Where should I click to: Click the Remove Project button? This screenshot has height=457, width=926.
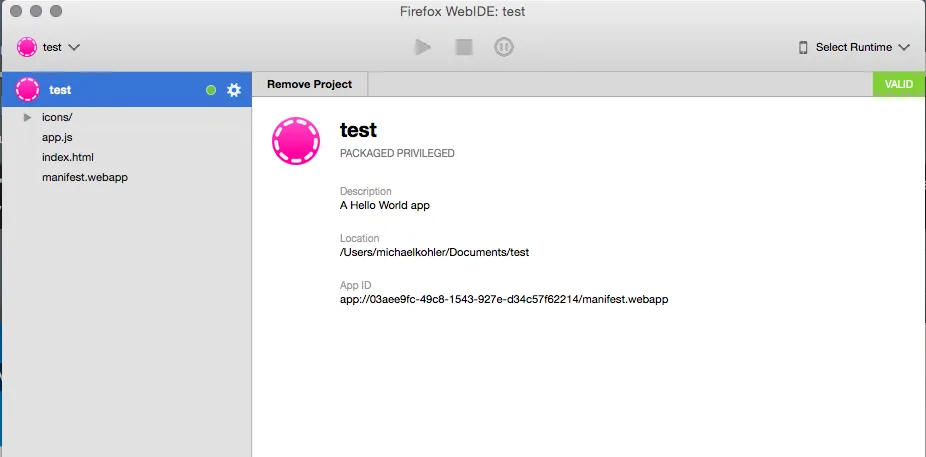tap(309, 84)
